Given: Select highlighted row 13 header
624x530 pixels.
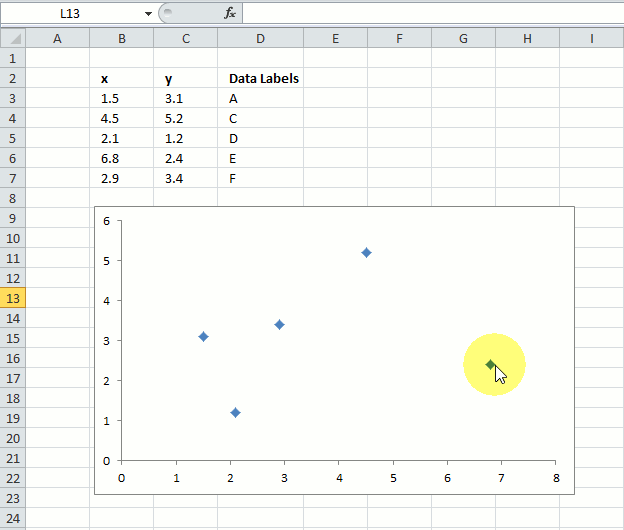Looking at the screenshot, I should (12, 299).
